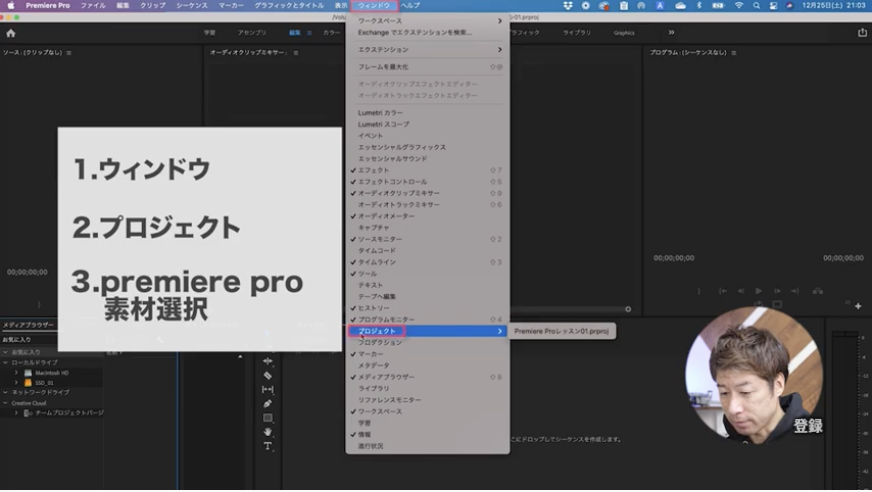
Task: Collapse the Creative Cloud tree node
Action: (6, 403)
